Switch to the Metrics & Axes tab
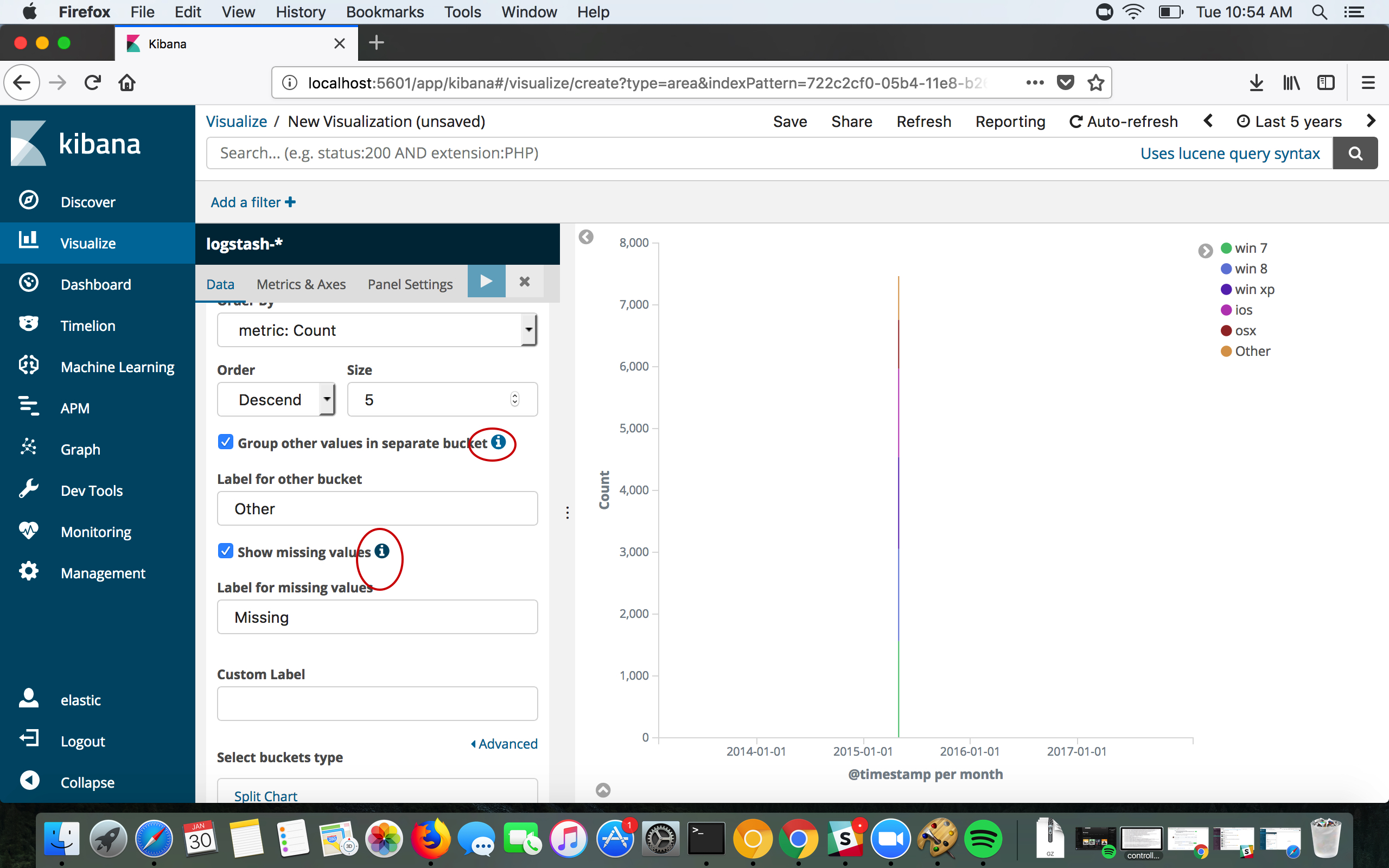The height and width of the screenshot is (868, 1389). (301, 284)
